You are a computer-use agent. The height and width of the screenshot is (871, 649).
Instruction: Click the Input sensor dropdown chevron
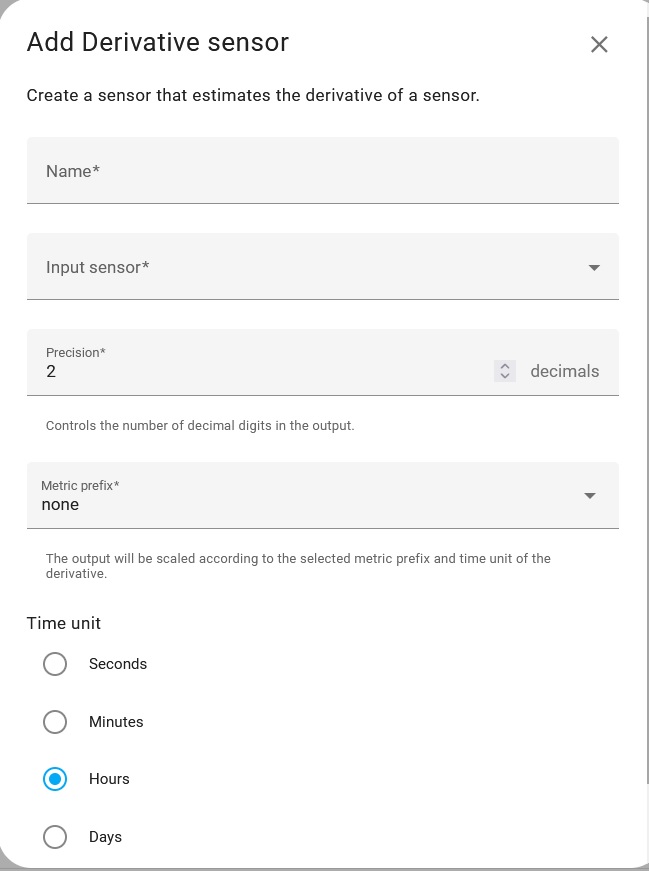tap(594, 267)
